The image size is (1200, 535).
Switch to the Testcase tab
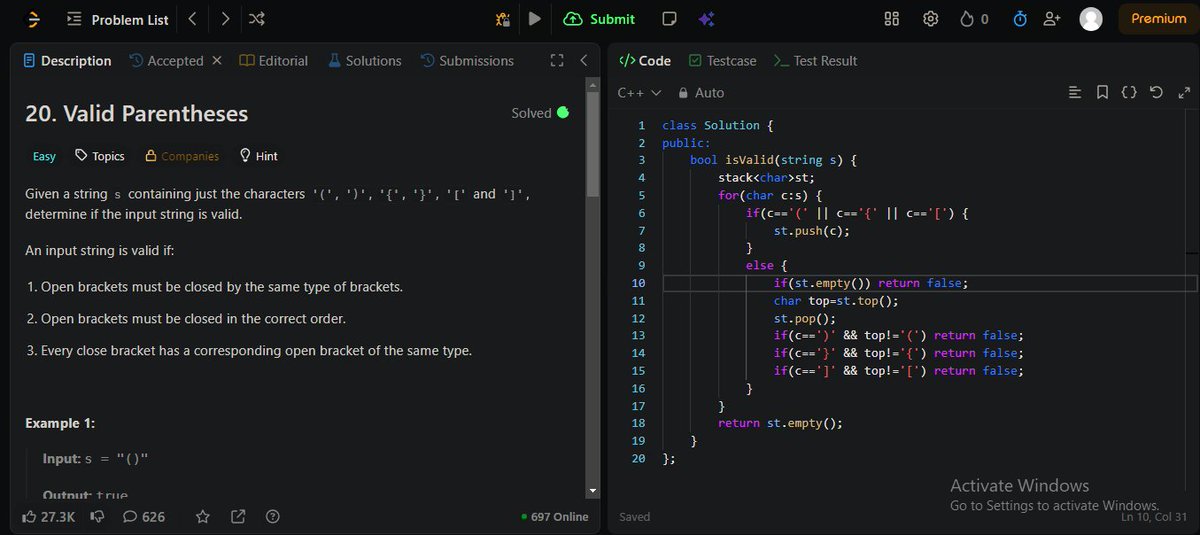pos(722,61)
